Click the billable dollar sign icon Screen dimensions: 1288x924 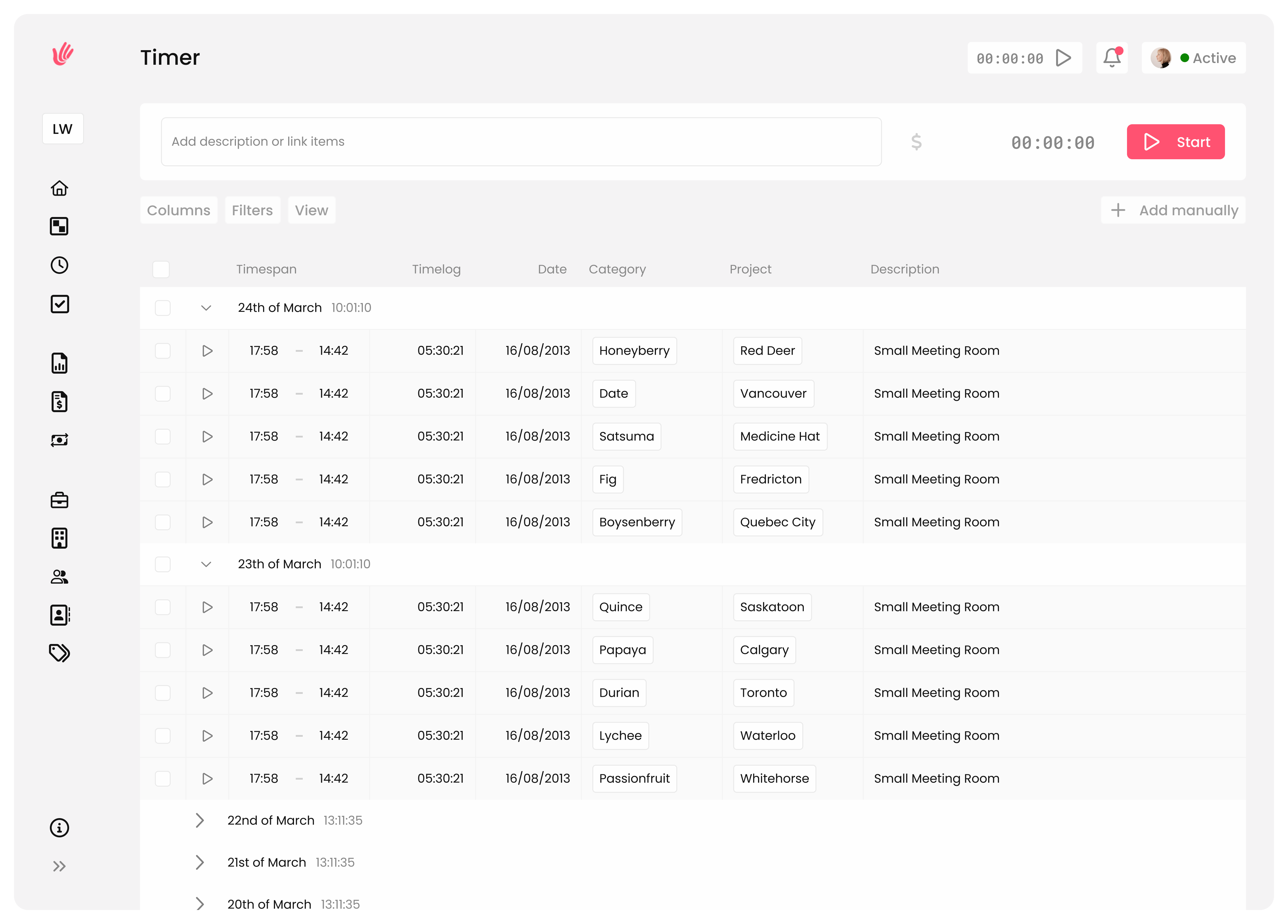click(x=916, y=141)
